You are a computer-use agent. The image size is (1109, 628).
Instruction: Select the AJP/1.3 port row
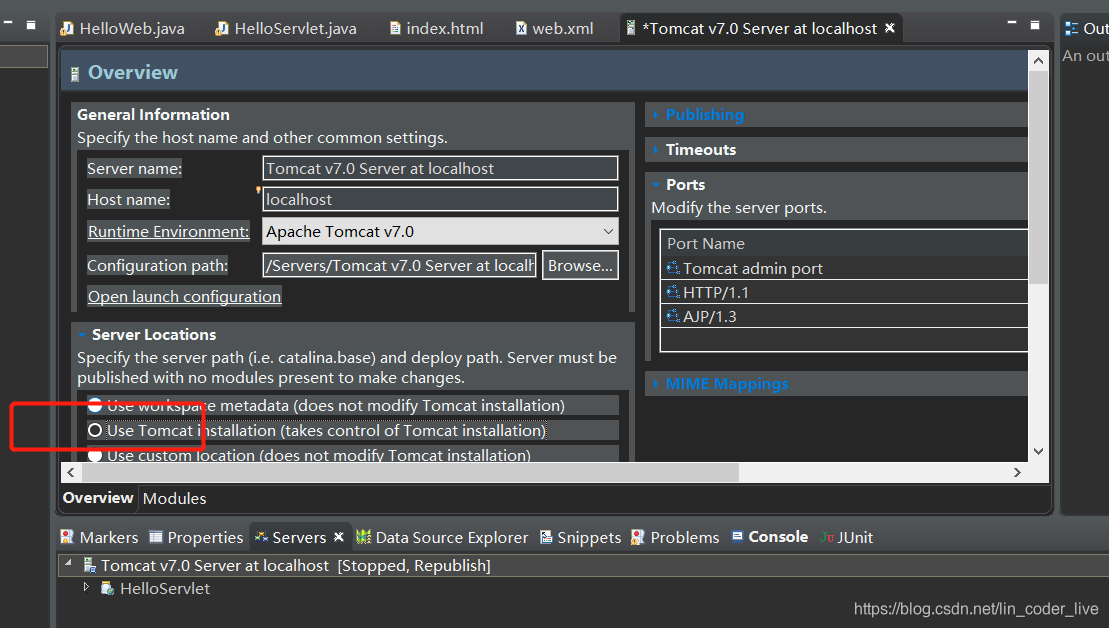click(844, 316)
